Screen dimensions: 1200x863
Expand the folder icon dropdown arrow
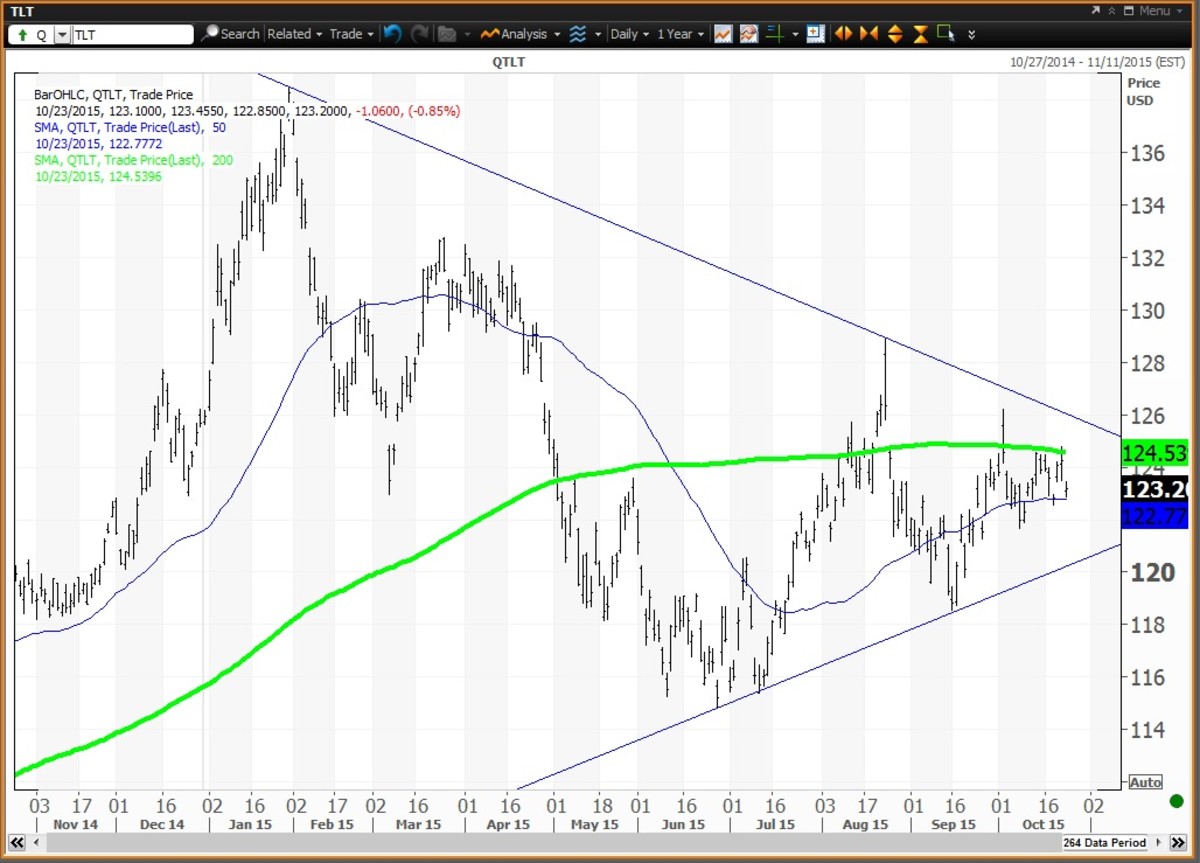pos(468,34)
